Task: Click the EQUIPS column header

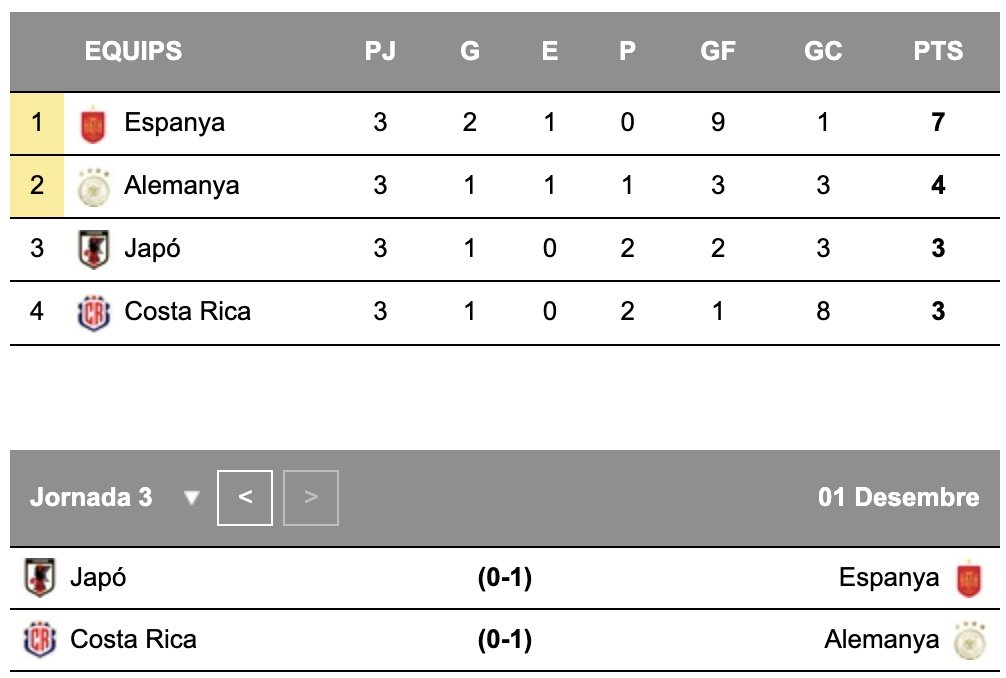Action: tap(133, 51)
